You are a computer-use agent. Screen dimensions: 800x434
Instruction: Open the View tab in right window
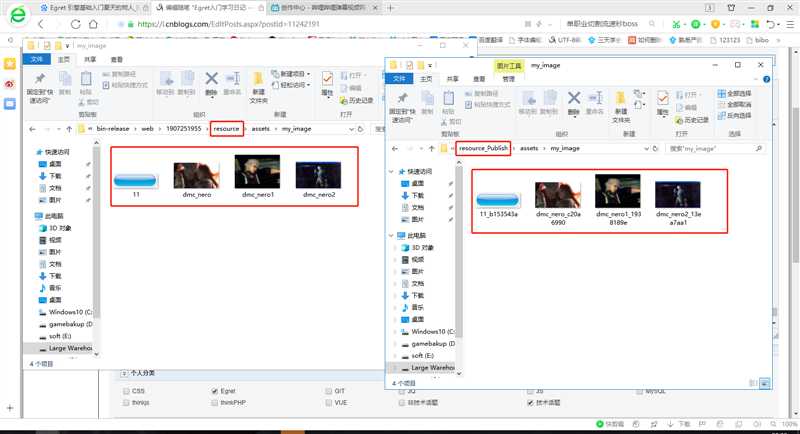click(x=479, y=79)
